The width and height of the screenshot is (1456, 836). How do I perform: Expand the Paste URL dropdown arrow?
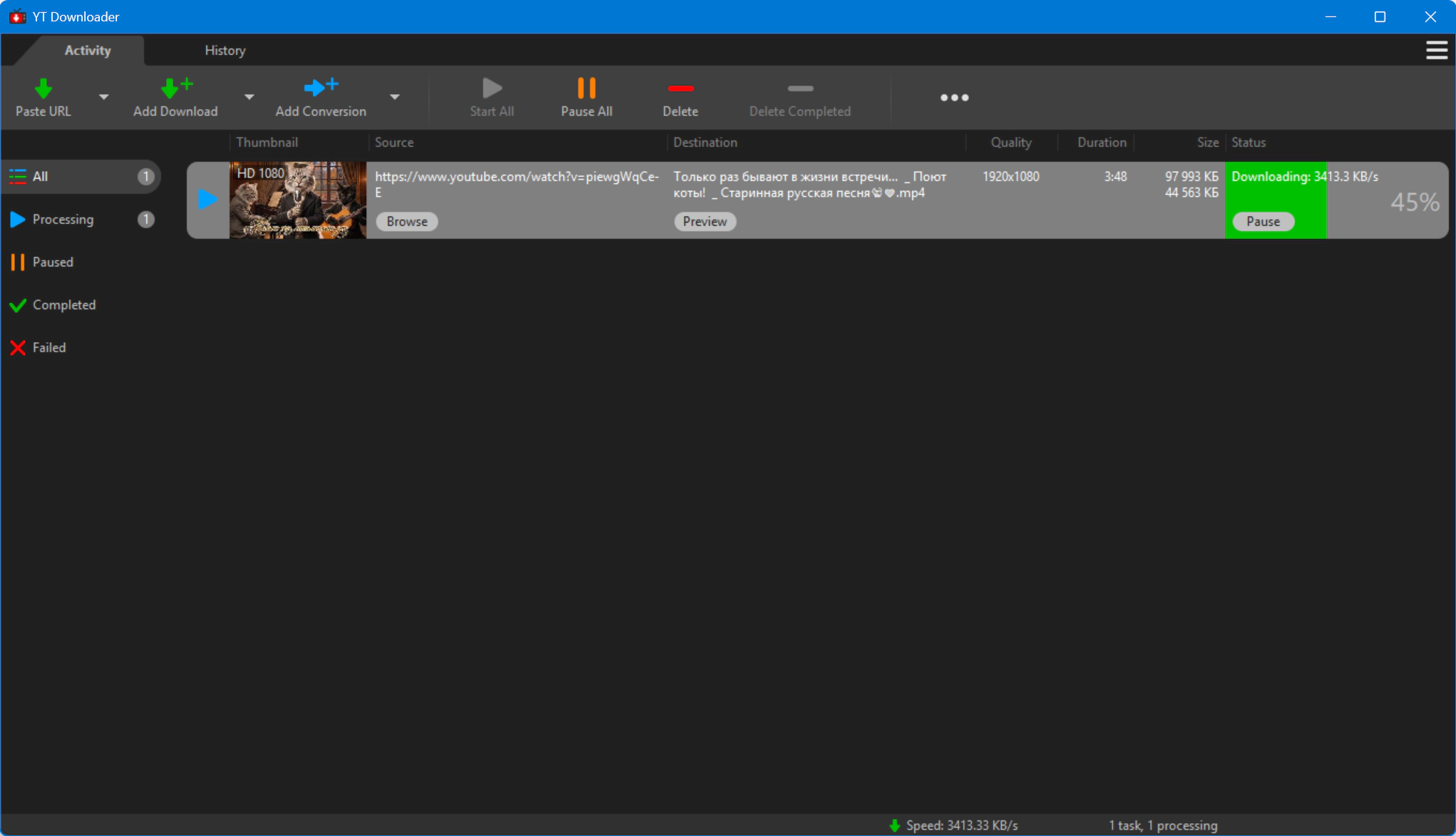104,97
